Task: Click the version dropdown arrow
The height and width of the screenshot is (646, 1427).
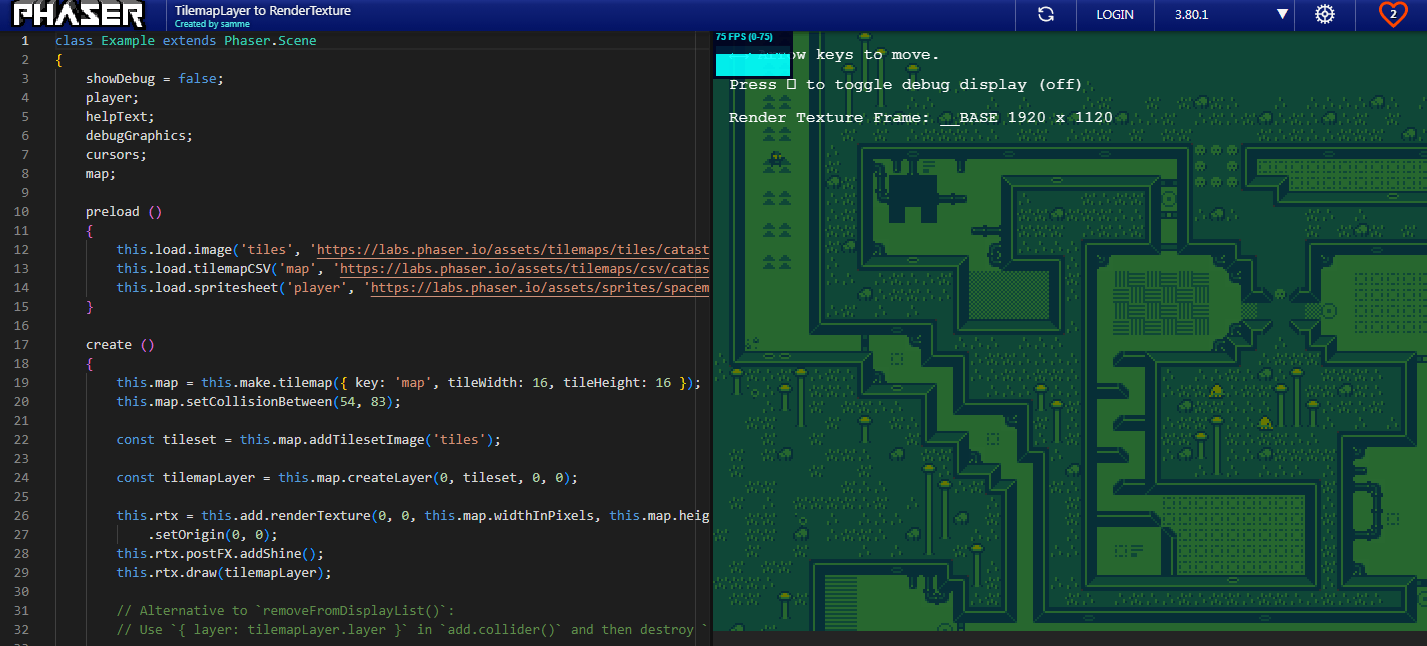Action: click(1283, 15)
